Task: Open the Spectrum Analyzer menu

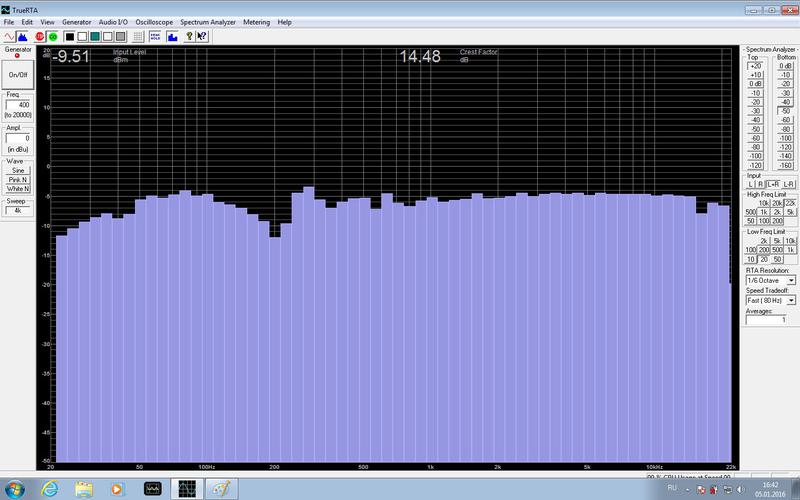Action: pos(208,22)
